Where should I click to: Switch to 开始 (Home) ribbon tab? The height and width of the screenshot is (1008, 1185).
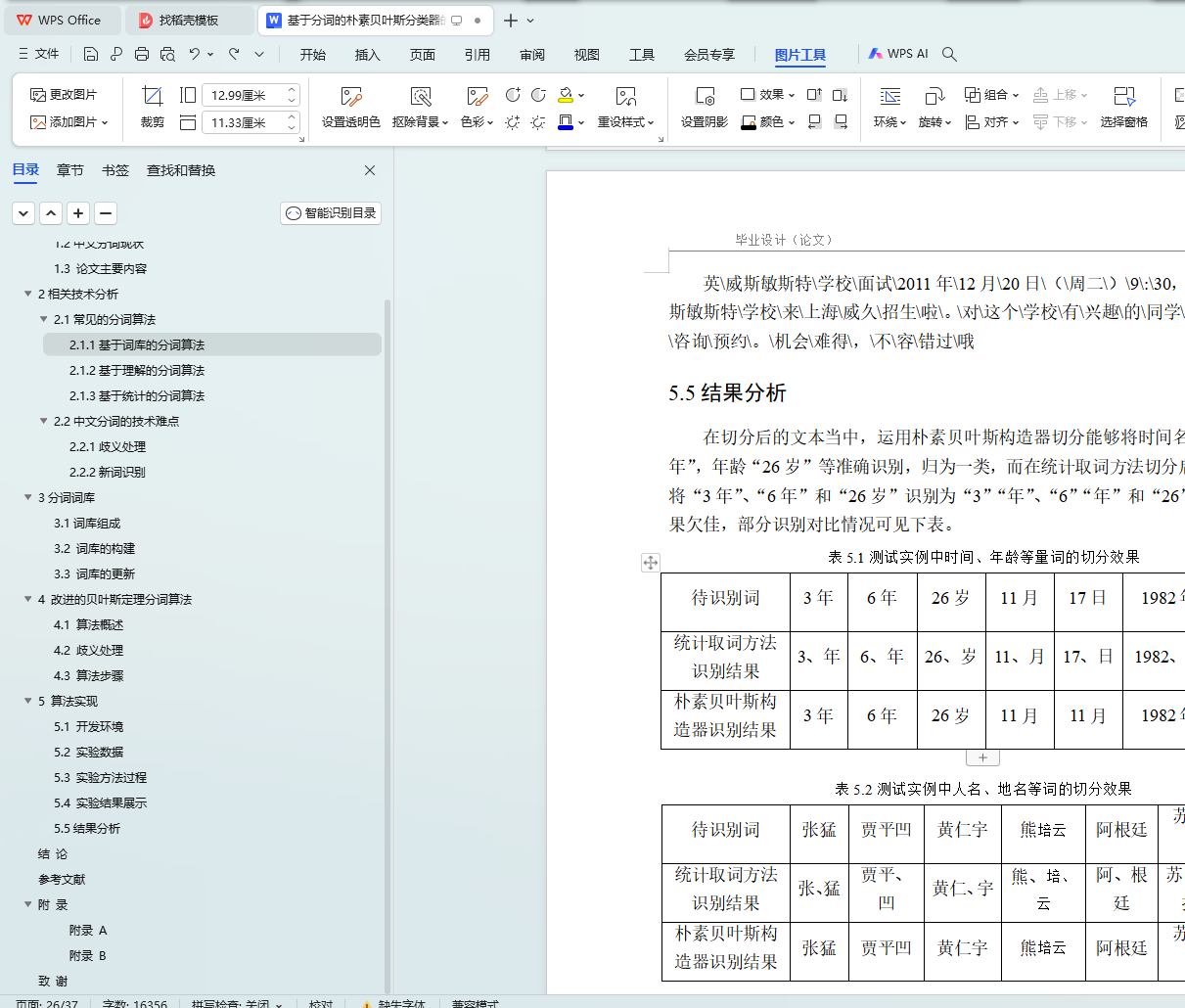(313, 55)
